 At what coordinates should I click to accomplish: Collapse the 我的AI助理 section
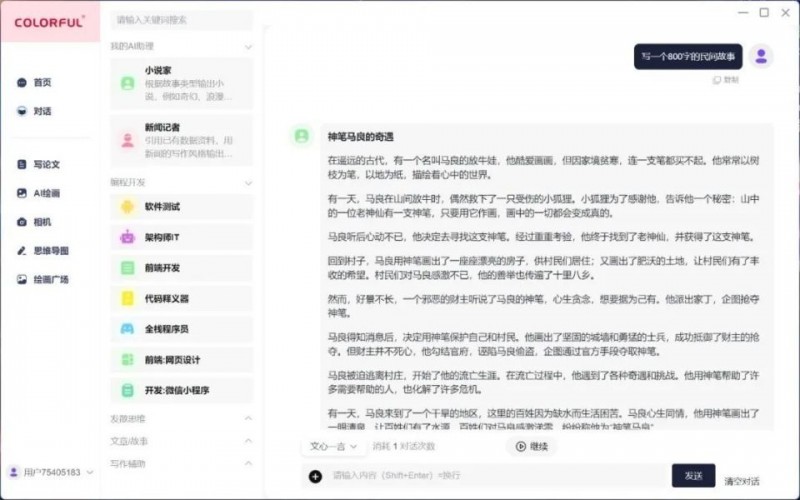(248, 46)
